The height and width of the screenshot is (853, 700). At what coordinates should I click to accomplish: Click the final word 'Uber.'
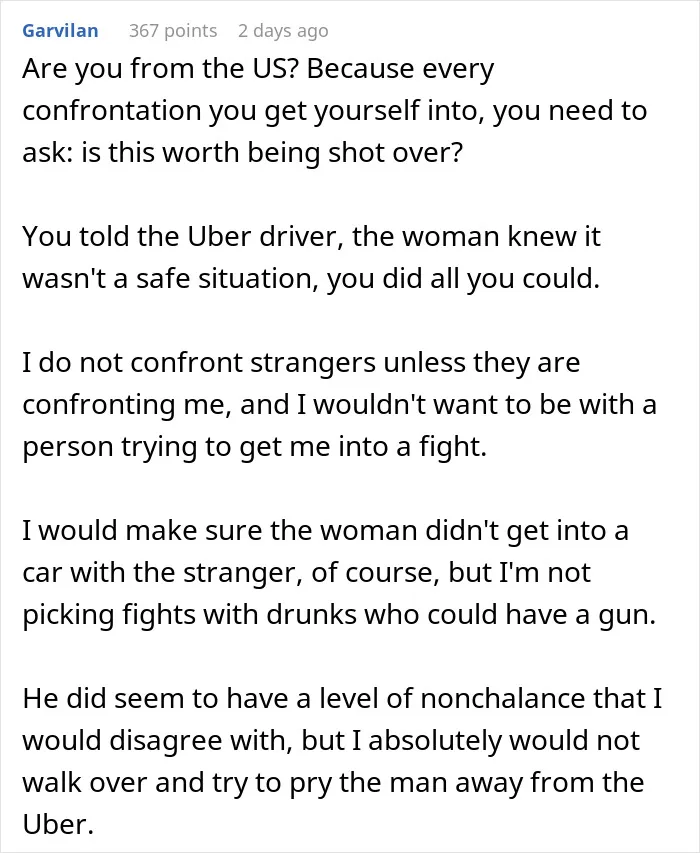tap(59, 825)
